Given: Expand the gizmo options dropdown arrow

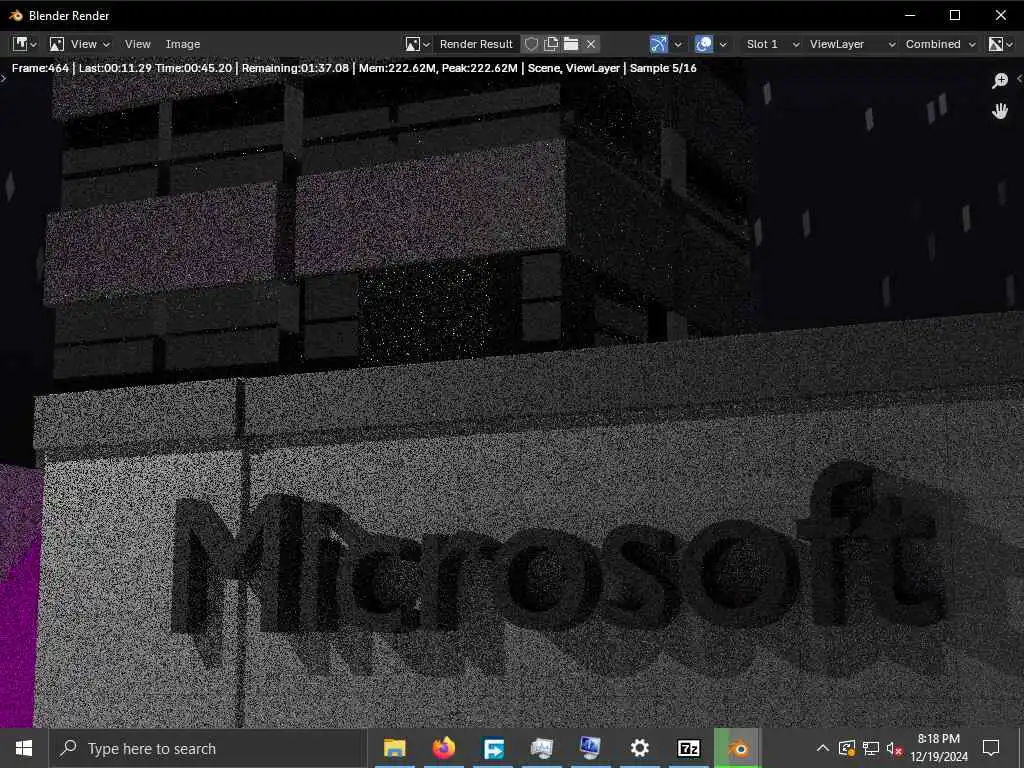Looking at the screenshot, I should click(x=678, y=44).
